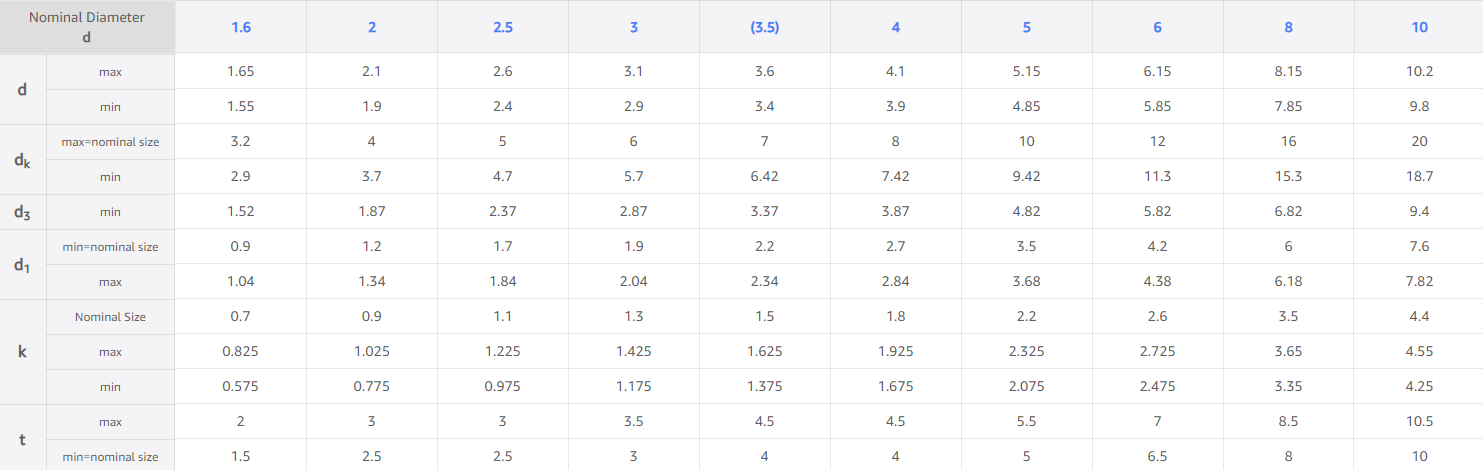
Task: Select the d3 row label cell
Action: tap(23, 212)
